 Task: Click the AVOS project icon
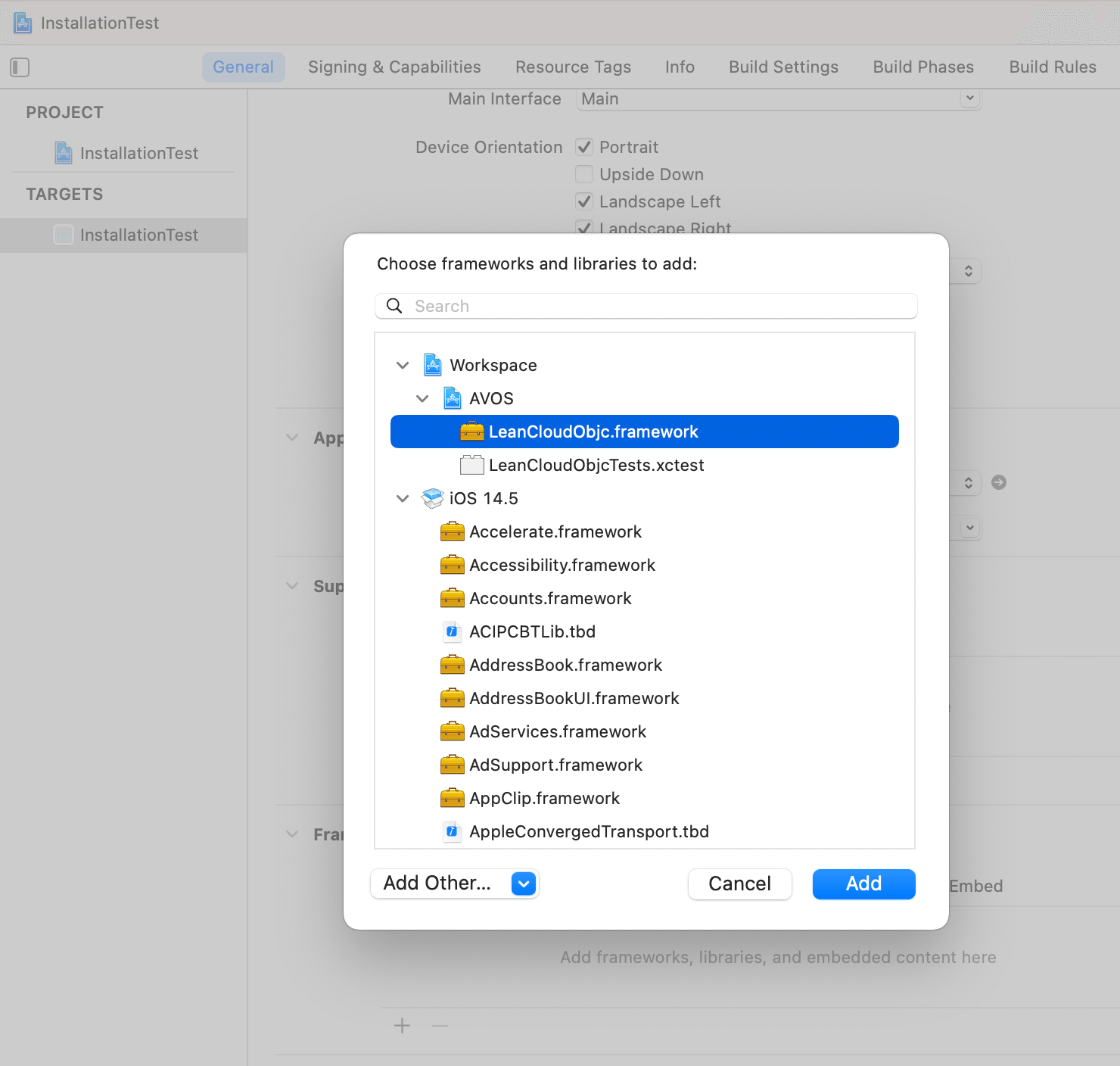(x=451, y=397)
